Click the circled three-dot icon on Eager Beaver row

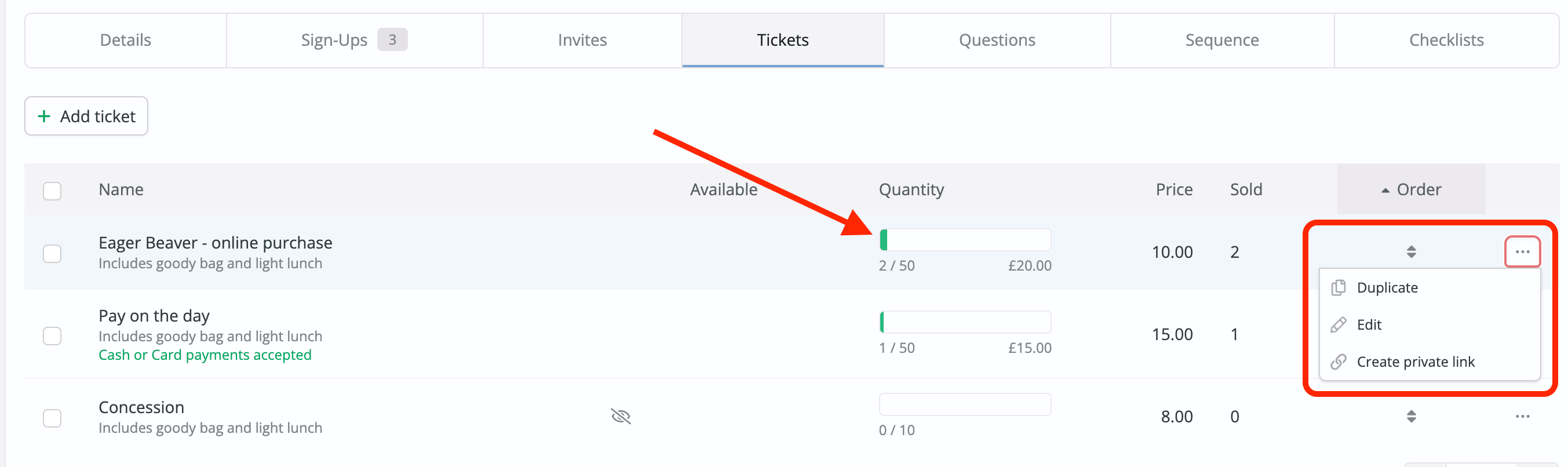click(1523, 251)
